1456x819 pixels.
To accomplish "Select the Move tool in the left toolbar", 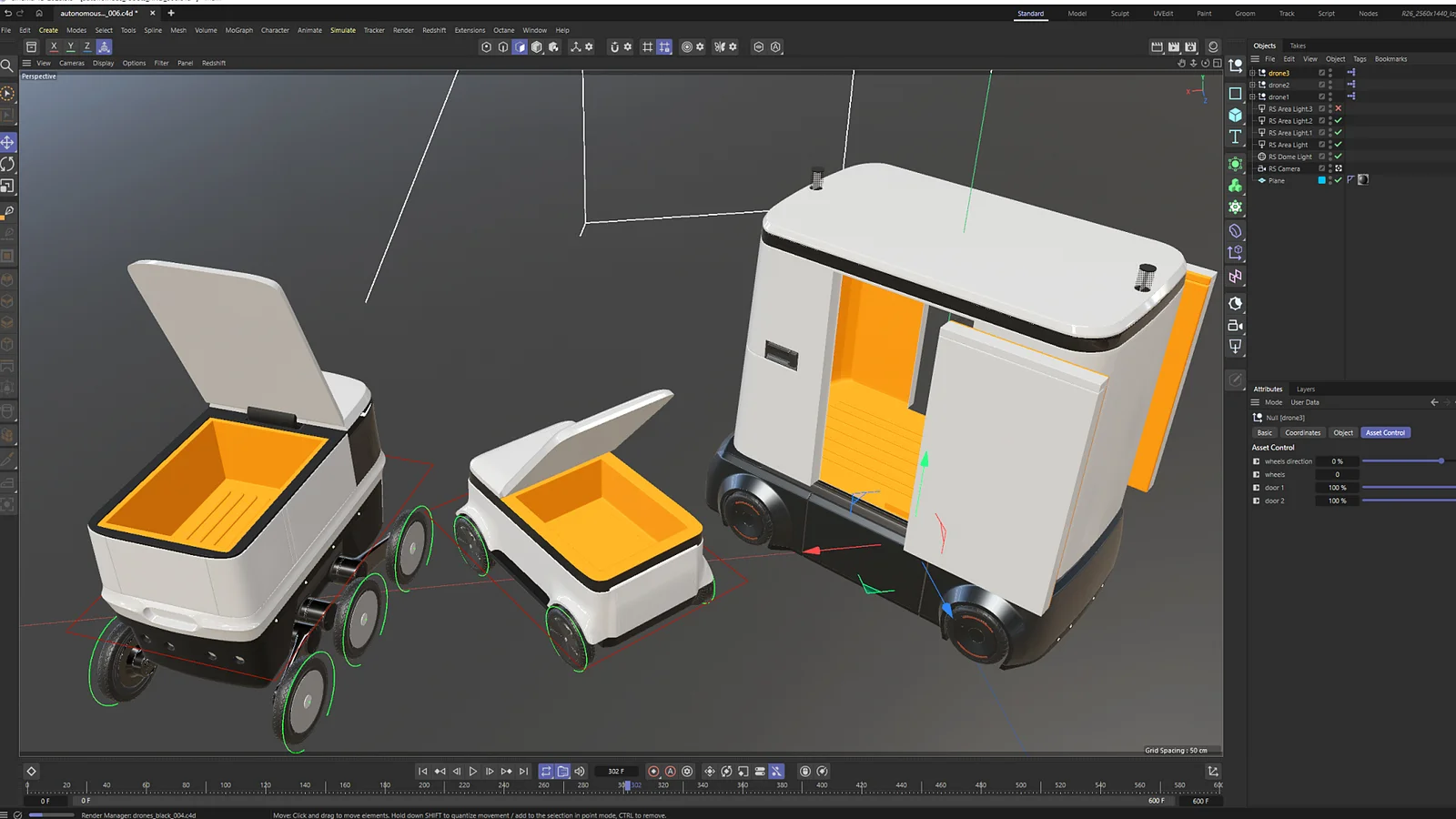I will (x=7, y=141).
